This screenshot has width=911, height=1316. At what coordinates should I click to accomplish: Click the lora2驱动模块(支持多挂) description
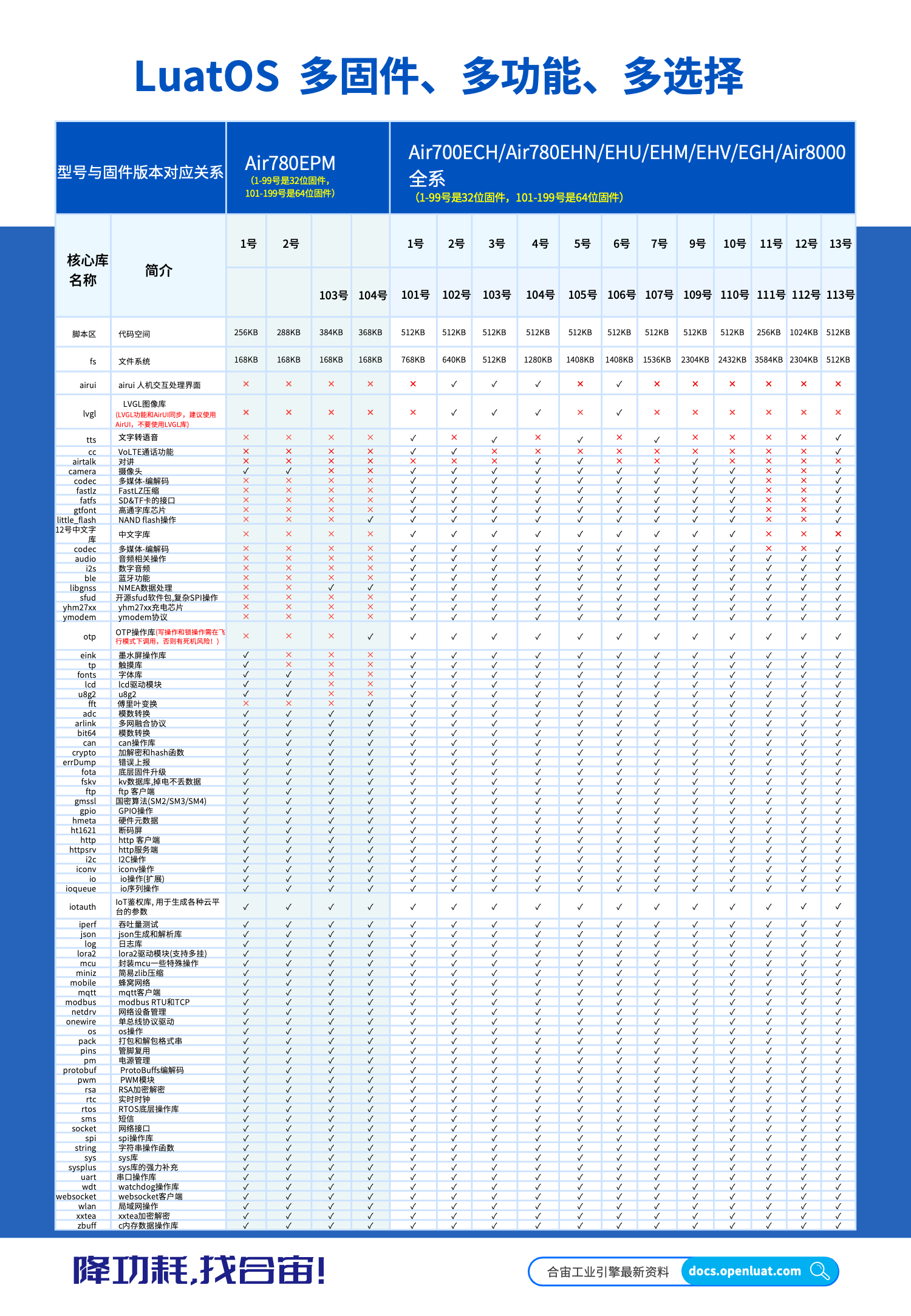163,953
